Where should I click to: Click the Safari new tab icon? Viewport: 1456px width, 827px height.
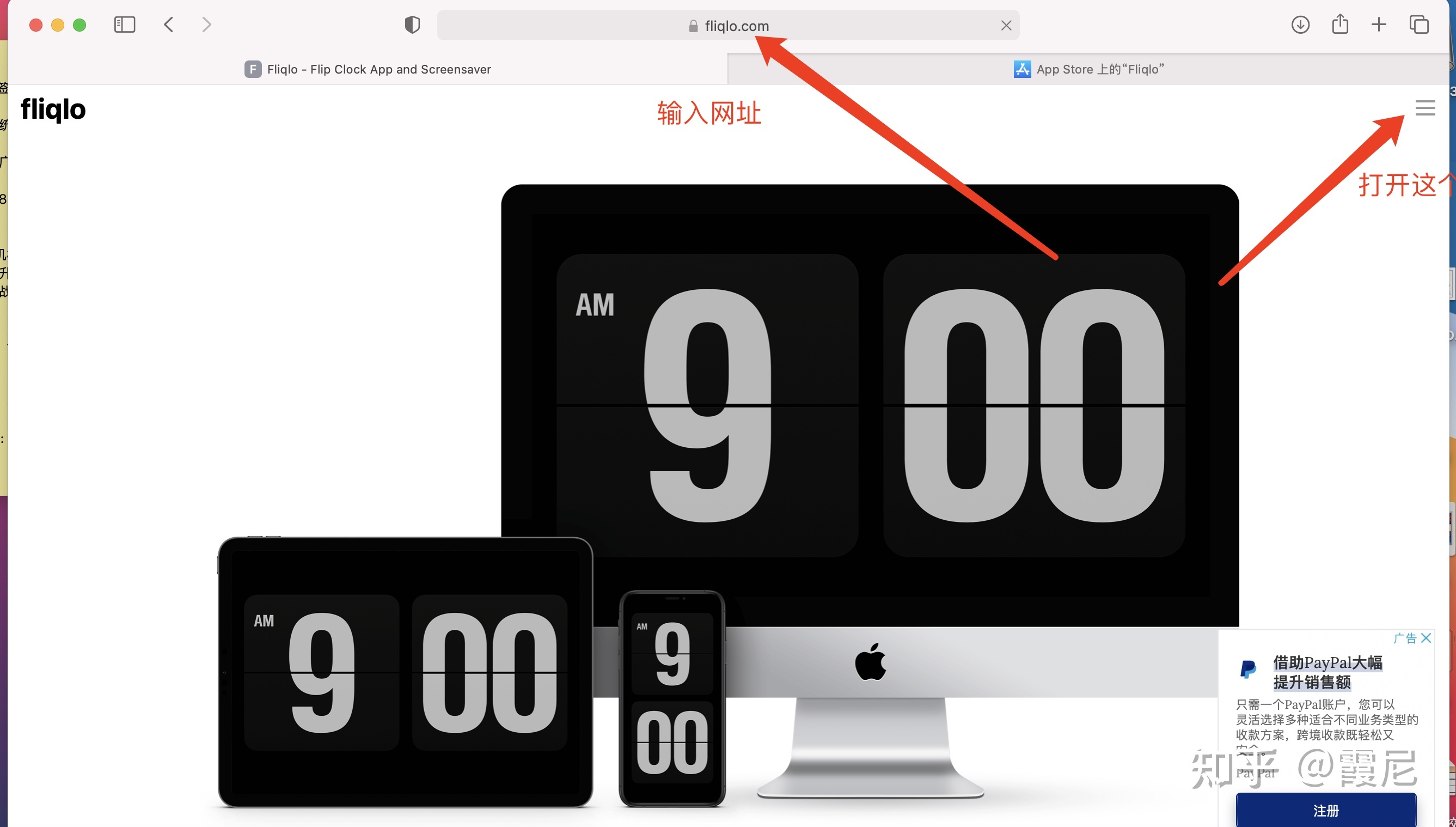point(1379,25)
